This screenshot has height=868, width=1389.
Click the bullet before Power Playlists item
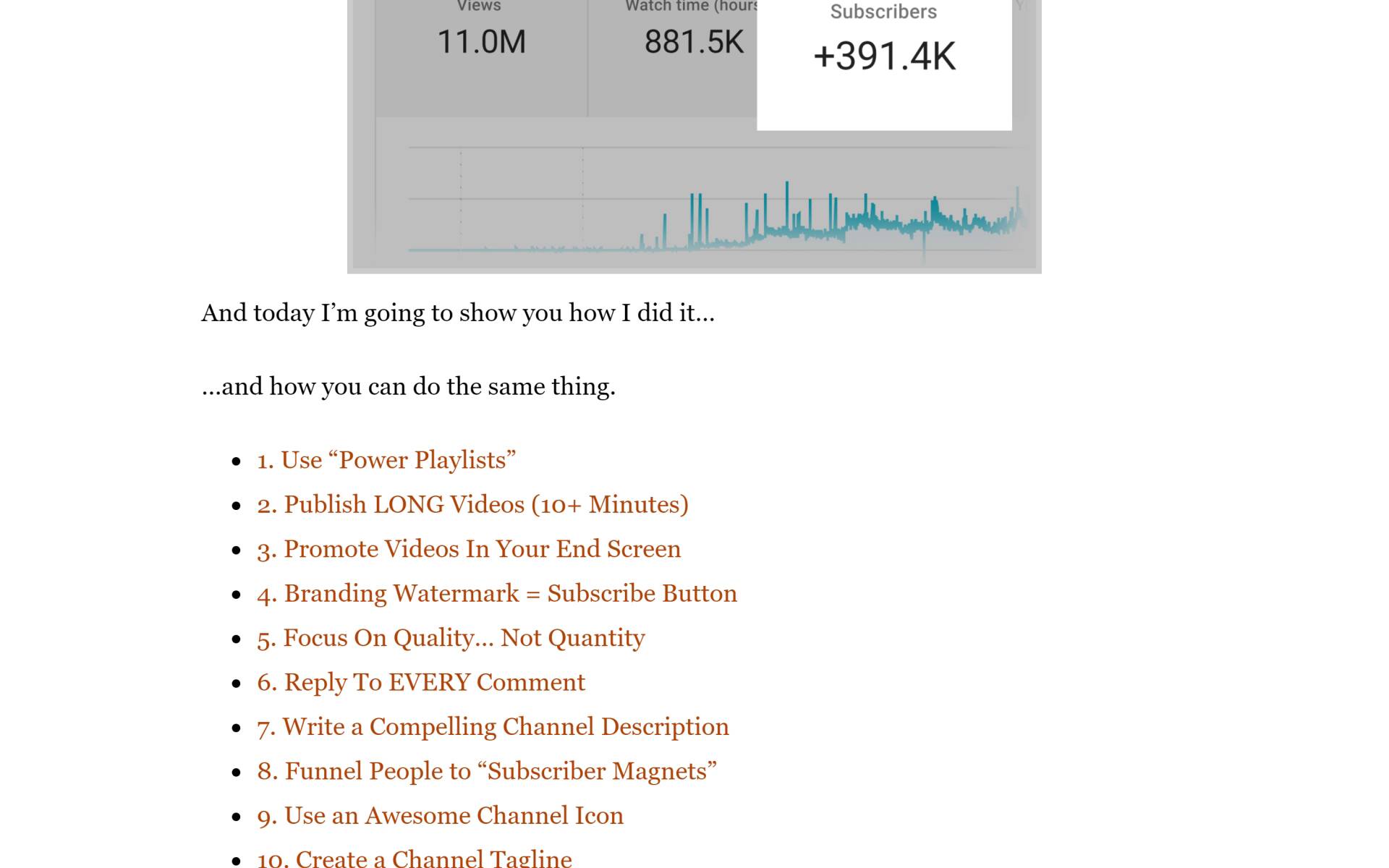coord(237,461)
